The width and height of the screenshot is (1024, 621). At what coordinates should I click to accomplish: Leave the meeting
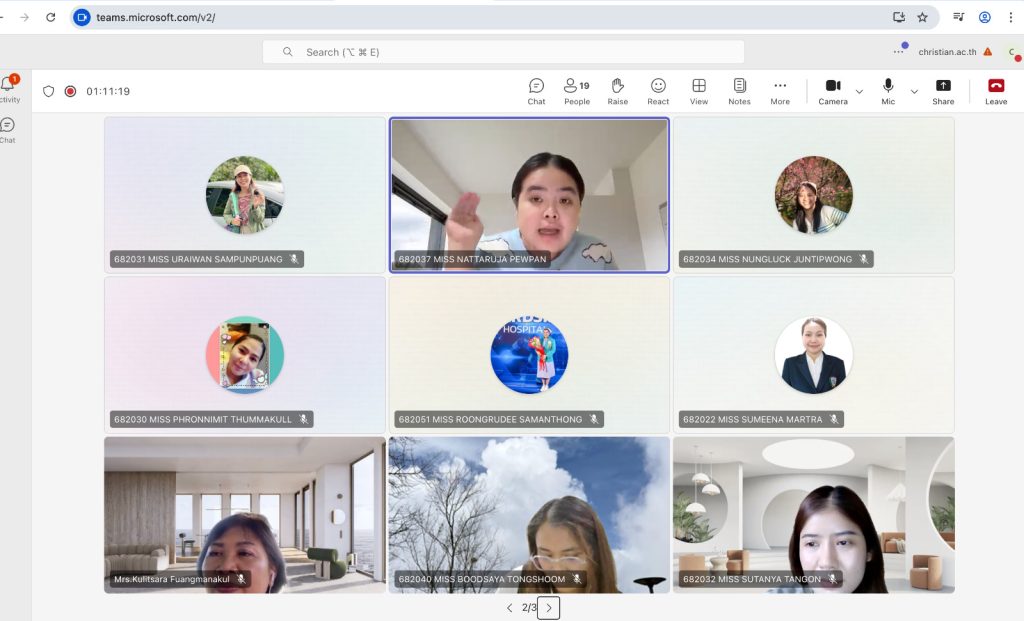[x=996, y=91]
